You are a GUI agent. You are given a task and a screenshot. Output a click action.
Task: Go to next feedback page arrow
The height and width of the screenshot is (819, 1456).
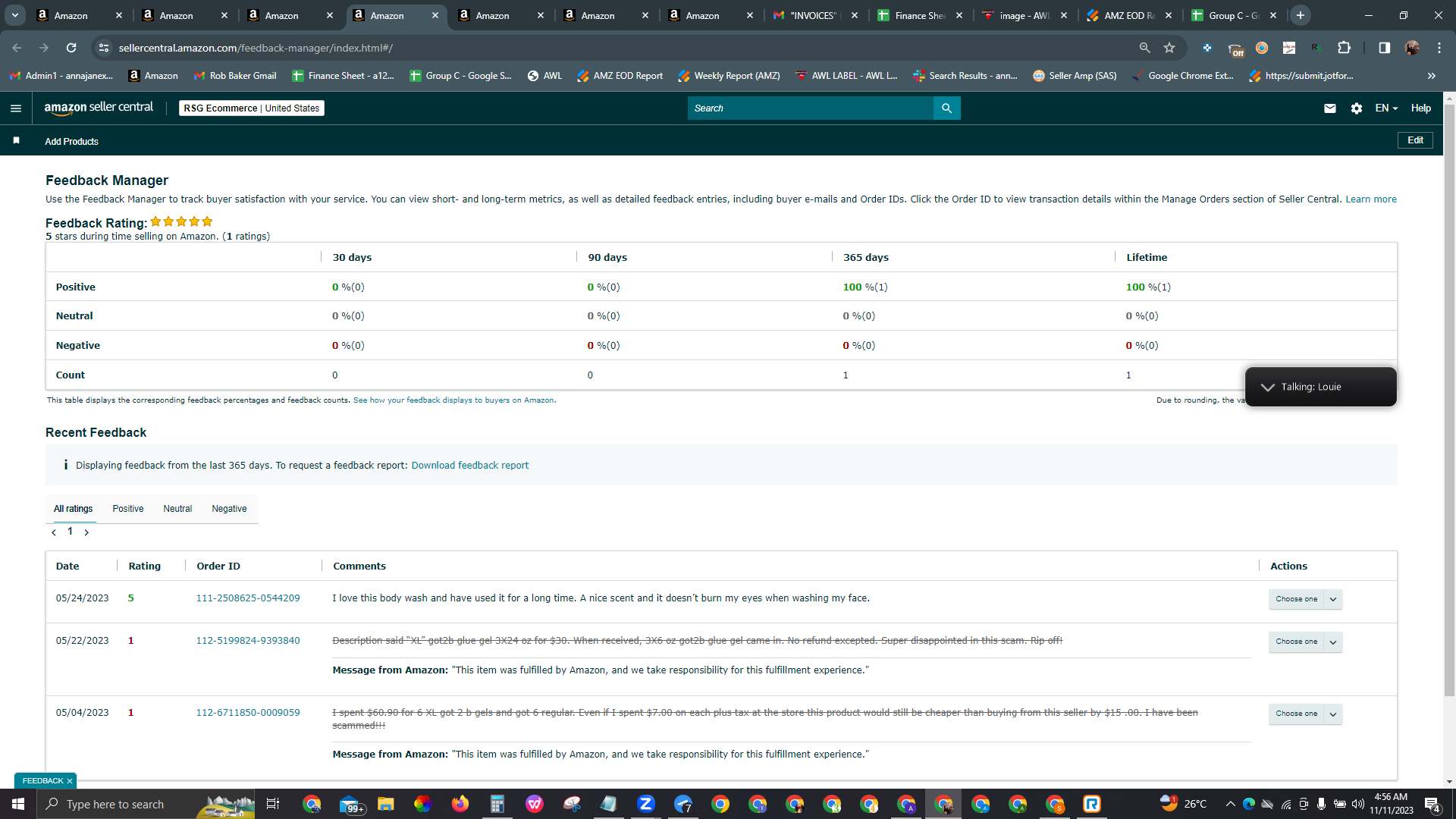coord(86,532)
